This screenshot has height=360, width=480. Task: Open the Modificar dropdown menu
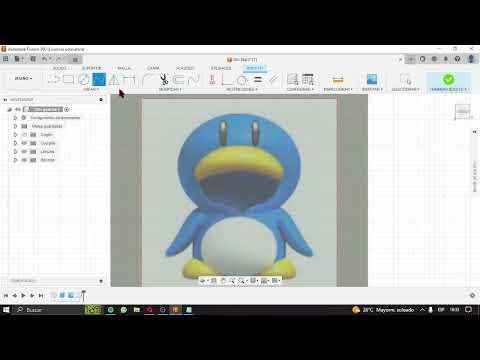[x=170, y=89]
